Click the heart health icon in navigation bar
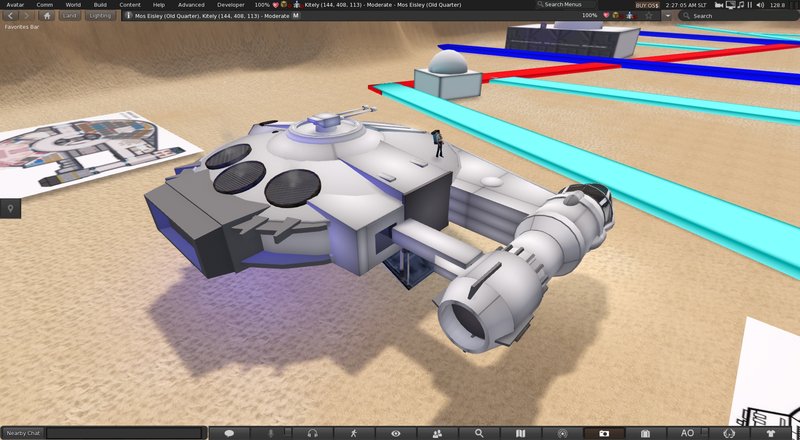 (x=606, y=15)
